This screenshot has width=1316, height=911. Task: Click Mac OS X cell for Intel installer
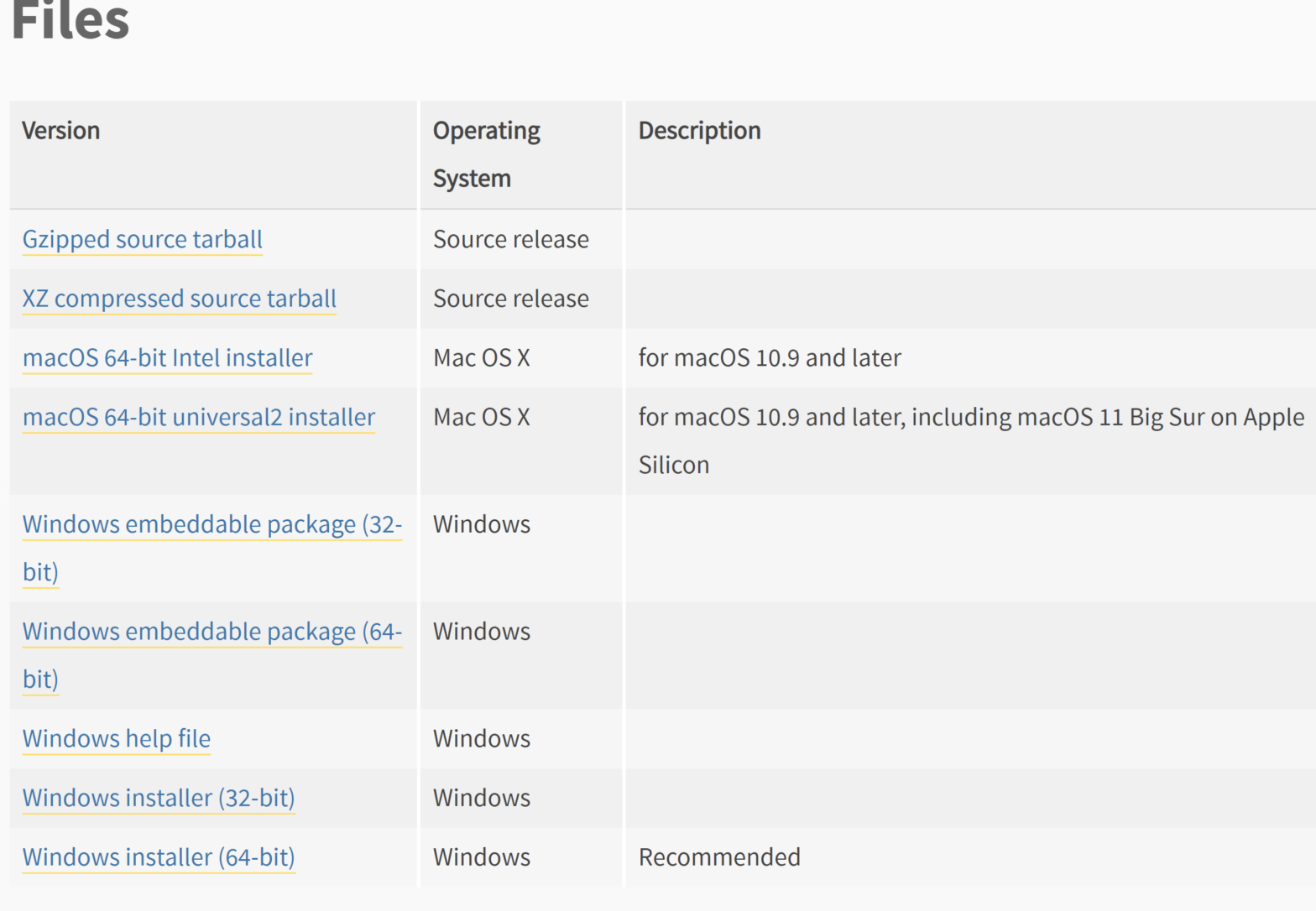[x=481, y=358]
